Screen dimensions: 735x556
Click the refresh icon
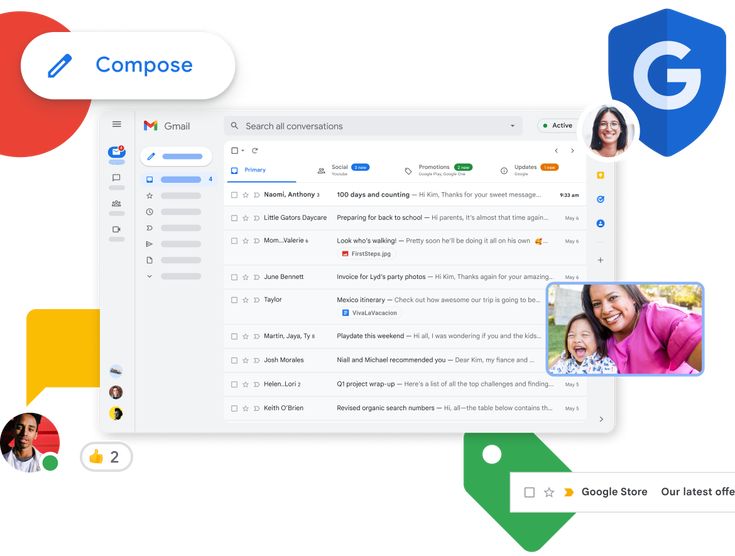[255, 150]
